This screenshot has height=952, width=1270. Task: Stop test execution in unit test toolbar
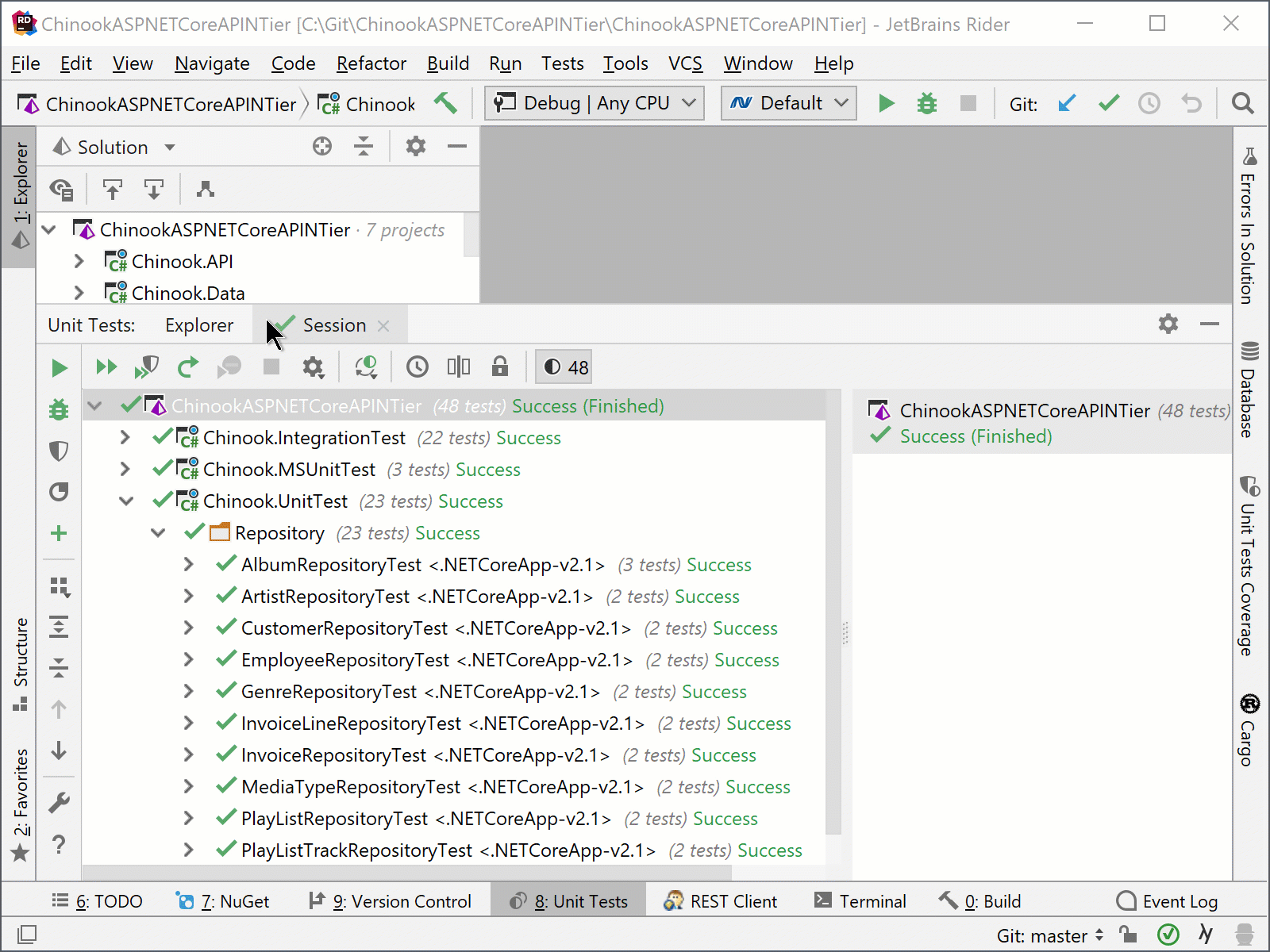(x=271, y=367)
